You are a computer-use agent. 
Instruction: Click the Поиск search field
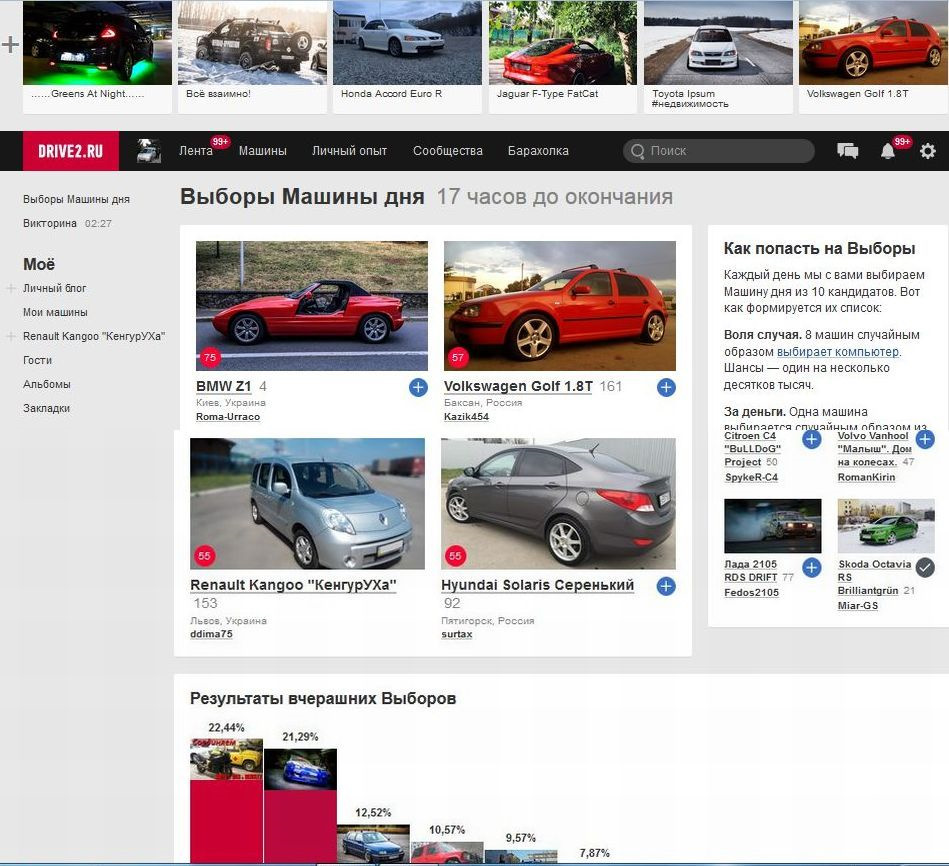[x=719, y=151]
